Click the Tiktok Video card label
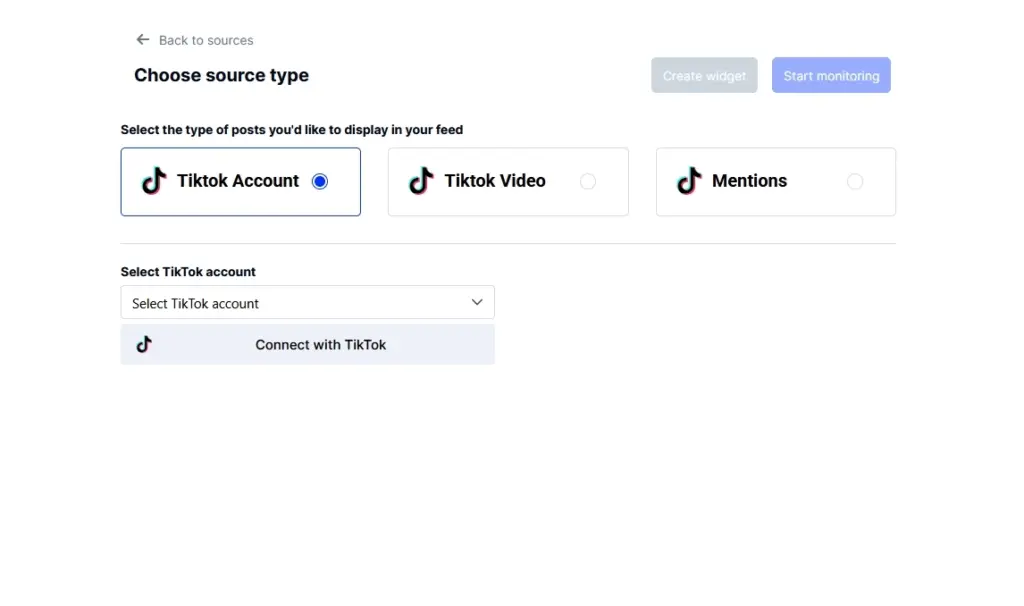1024x606 pixels. pos(494,181)
